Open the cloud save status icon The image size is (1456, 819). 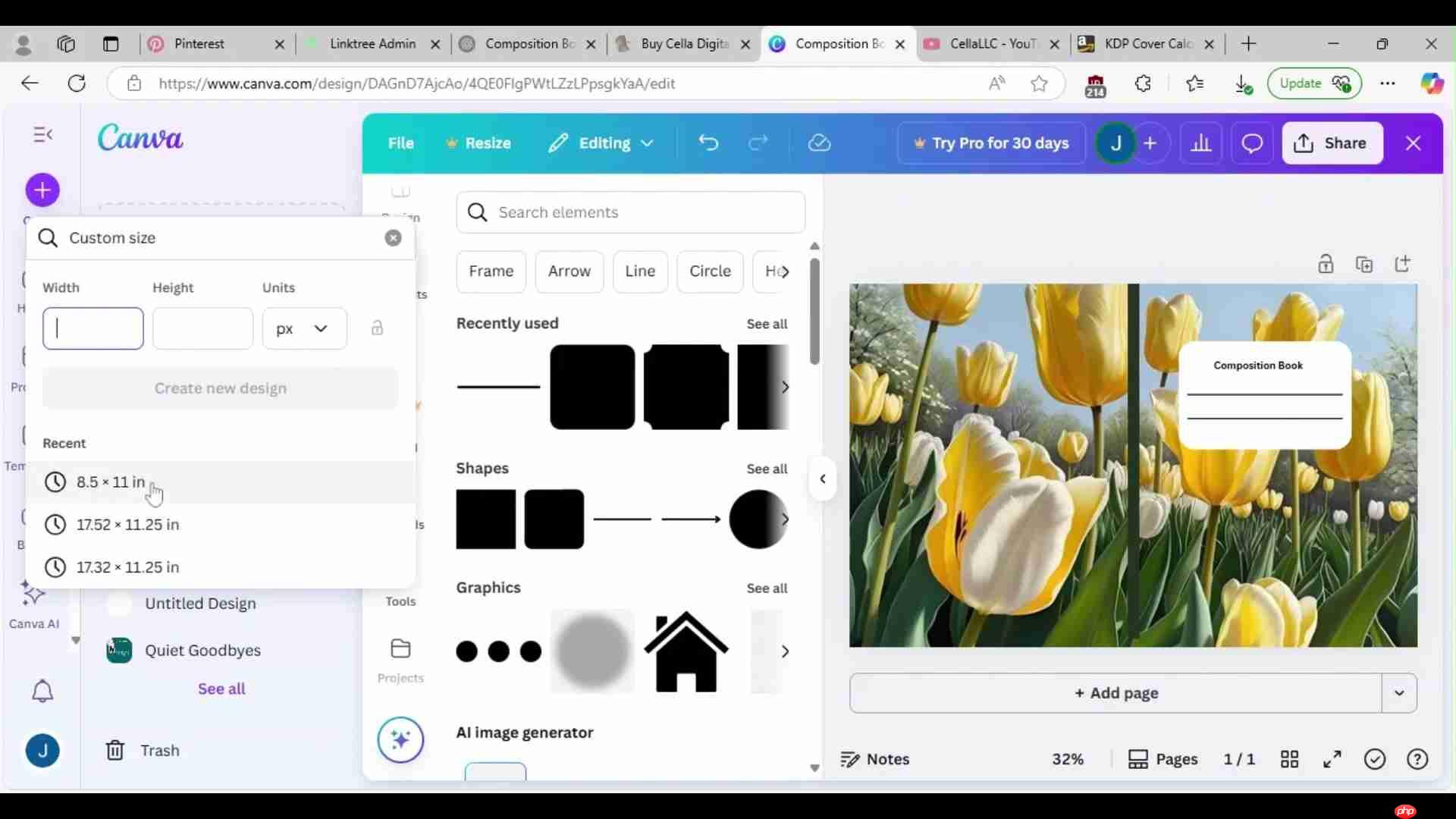819,143
